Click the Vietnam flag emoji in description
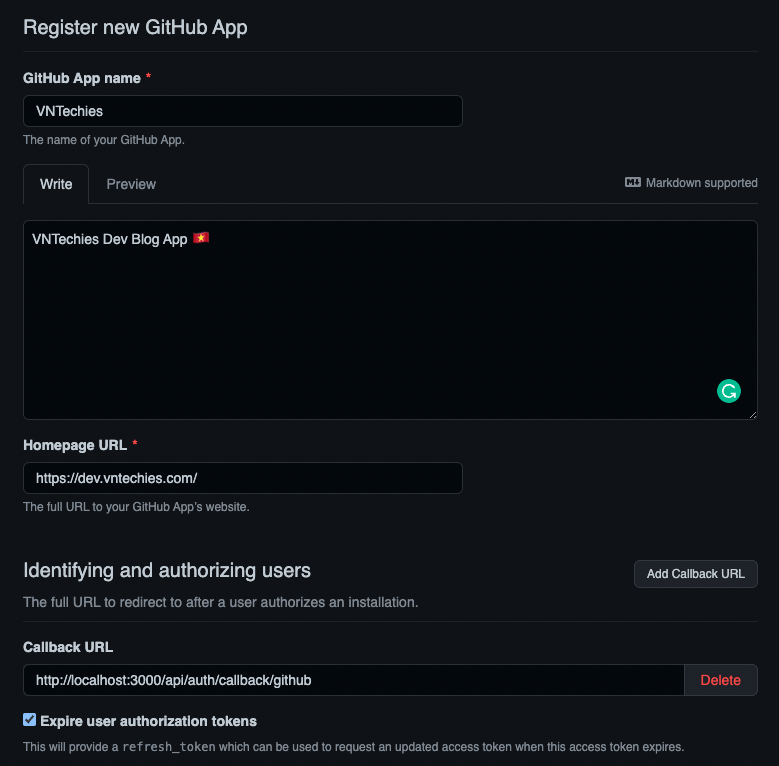Viewport: 779px width, 766px height. 202,239
